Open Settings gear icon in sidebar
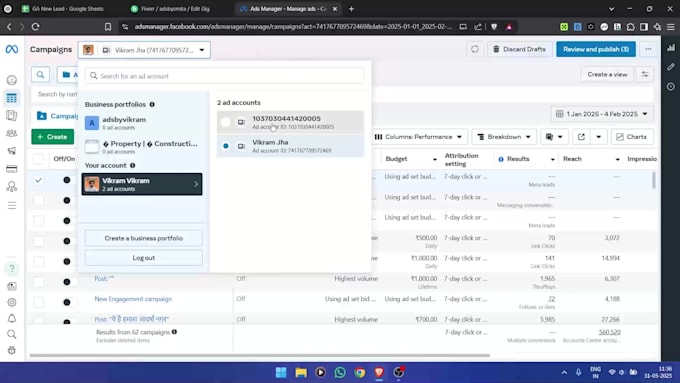 (x=12, y=302)
